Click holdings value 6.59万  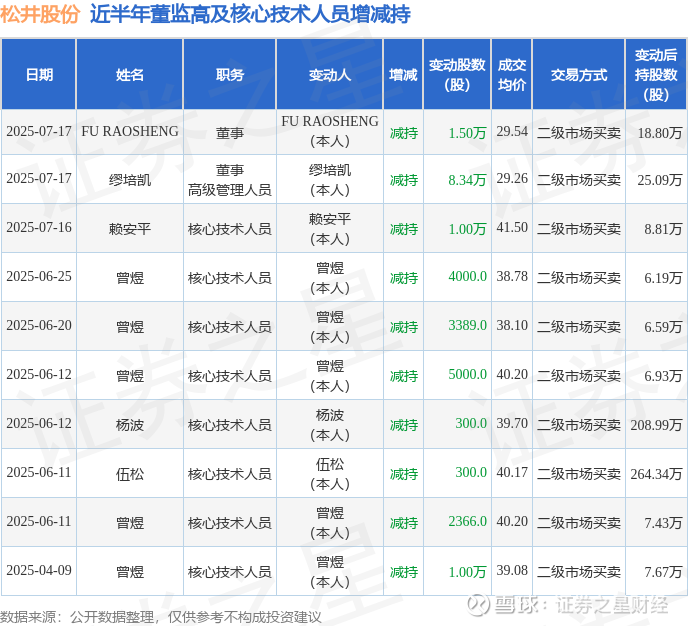click(x=663, y=327)
